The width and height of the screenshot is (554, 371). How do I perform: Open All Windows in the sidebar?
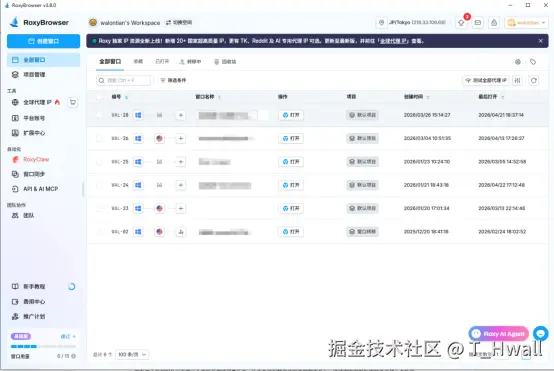43,60
